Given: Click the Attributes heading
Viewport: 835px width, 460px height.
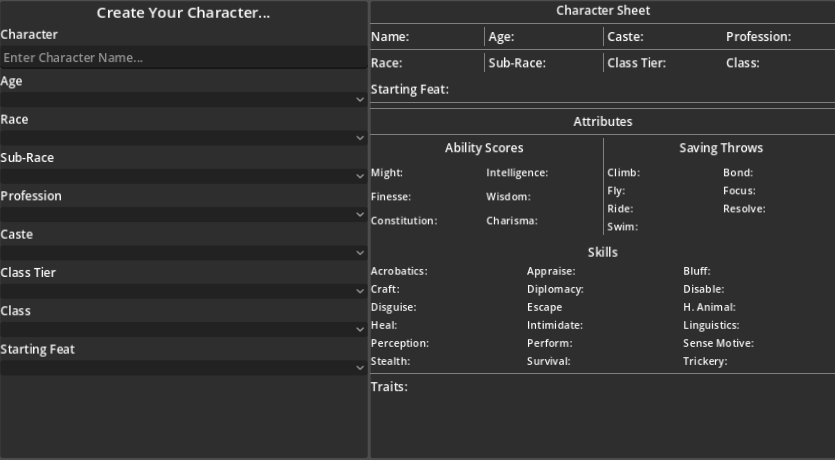Looking at the screenshot, I should coord(603,122).
